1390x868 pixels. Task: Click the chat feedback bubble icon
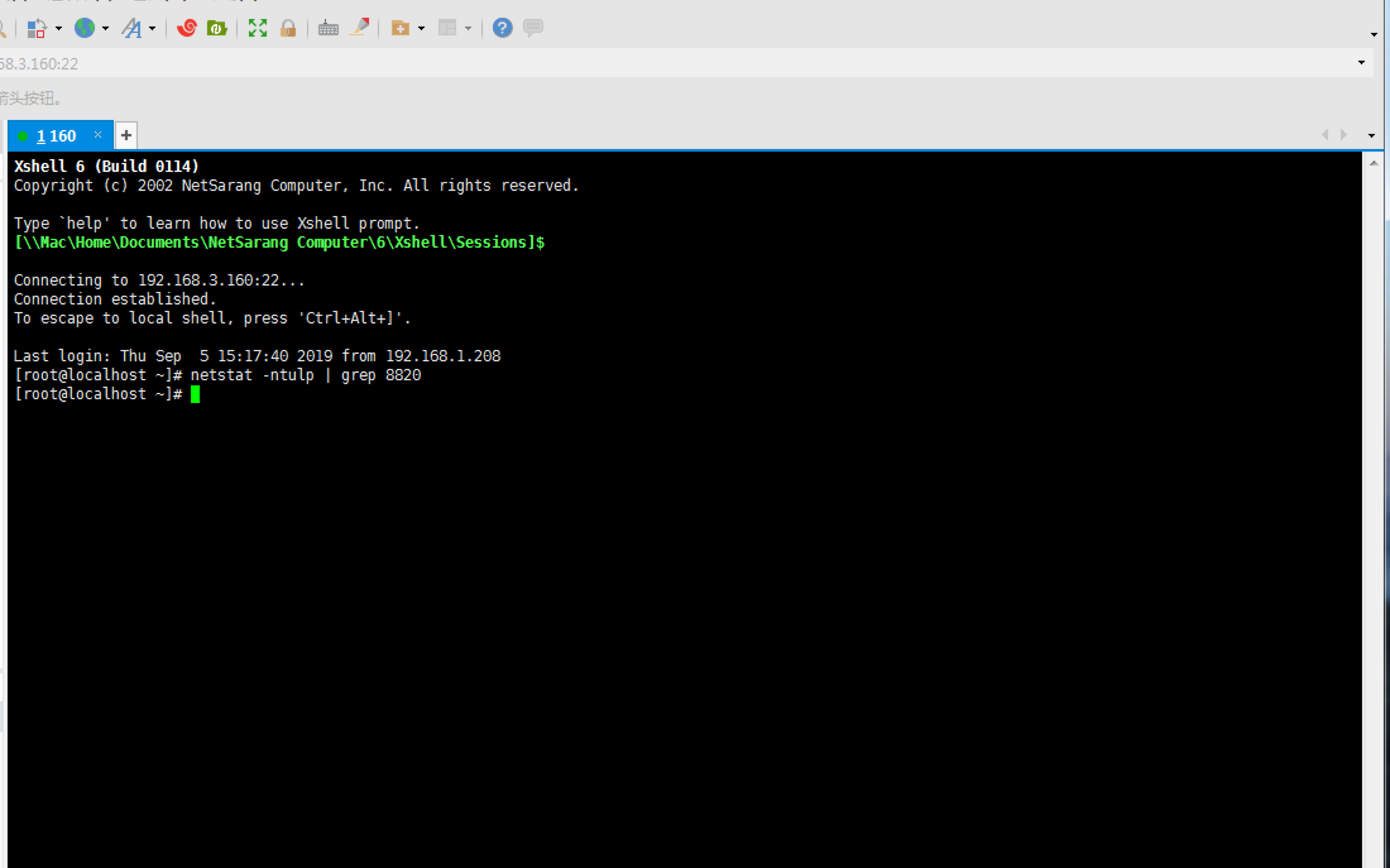click(x=533, y=28)
